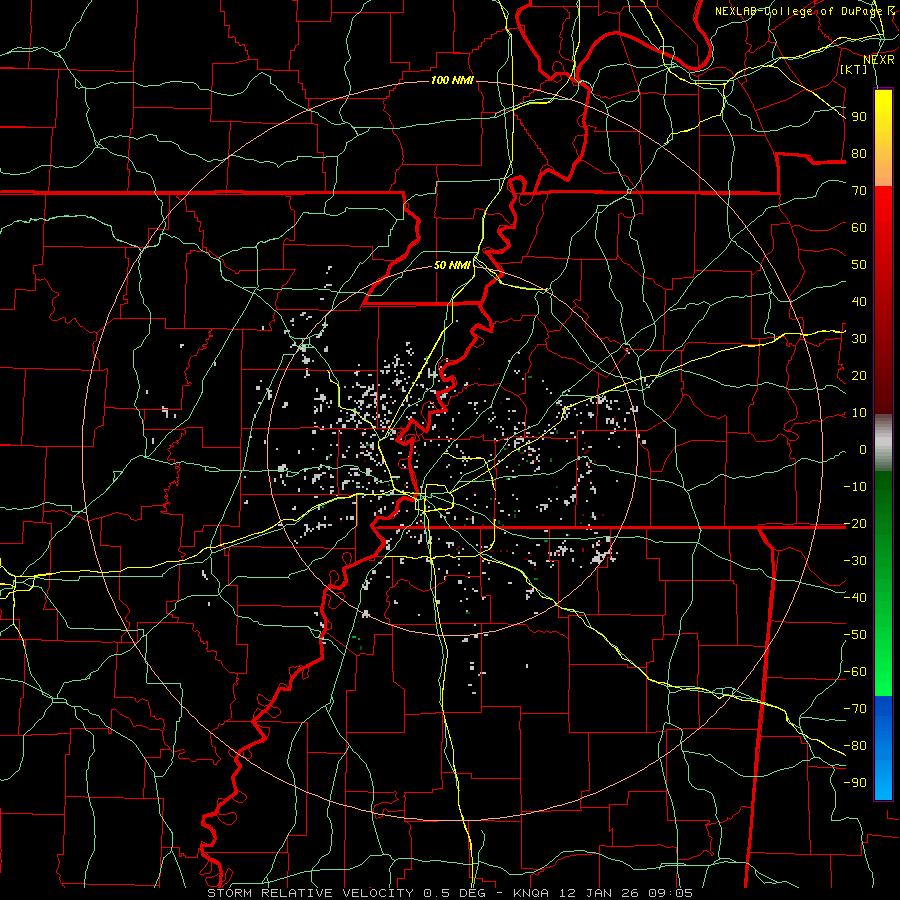Select the 0 value on velocity scale
Viewport: 900px width, 900px height.
[863, 449]
